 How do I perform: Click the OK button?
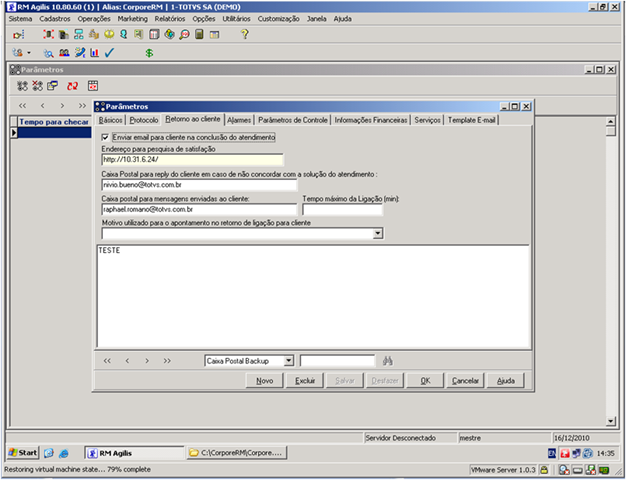coord(425,381)
